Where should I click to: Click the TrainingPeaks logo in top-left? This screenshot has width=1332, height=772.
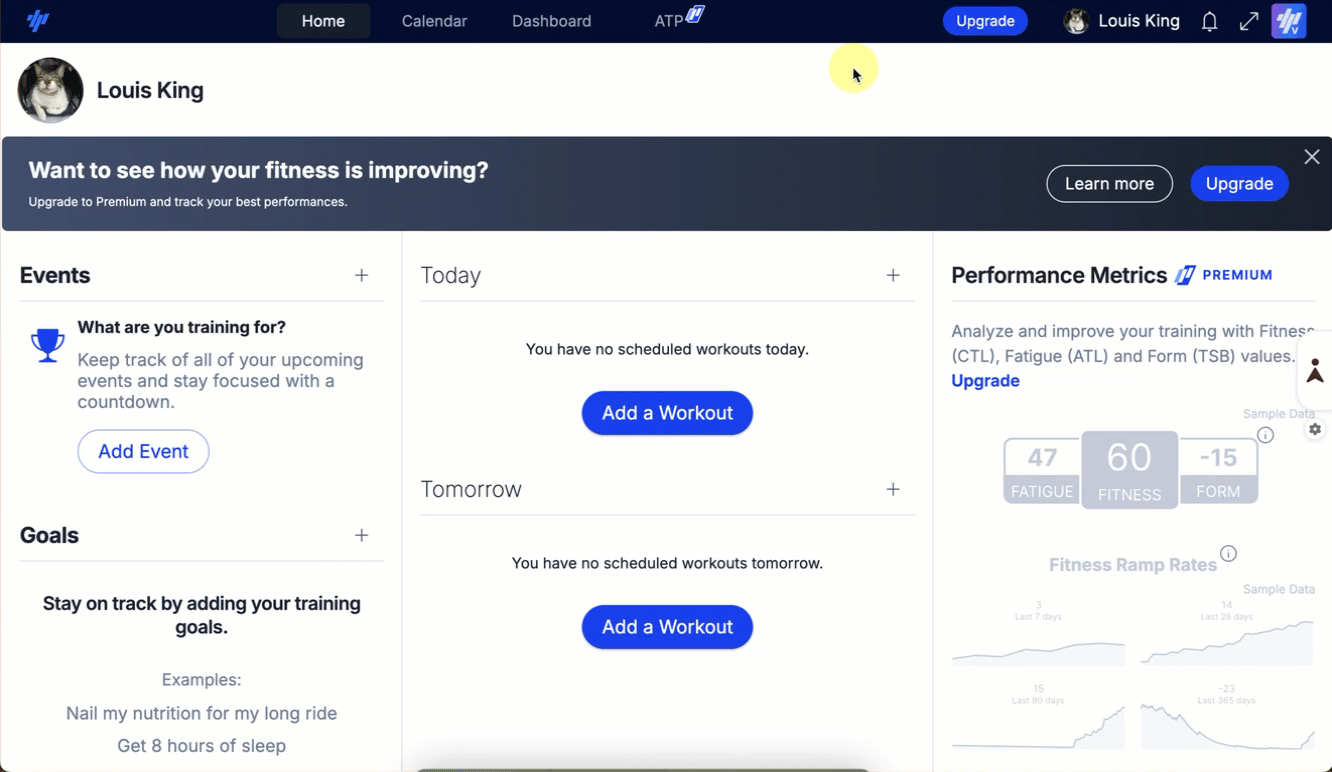click(38, 21)
